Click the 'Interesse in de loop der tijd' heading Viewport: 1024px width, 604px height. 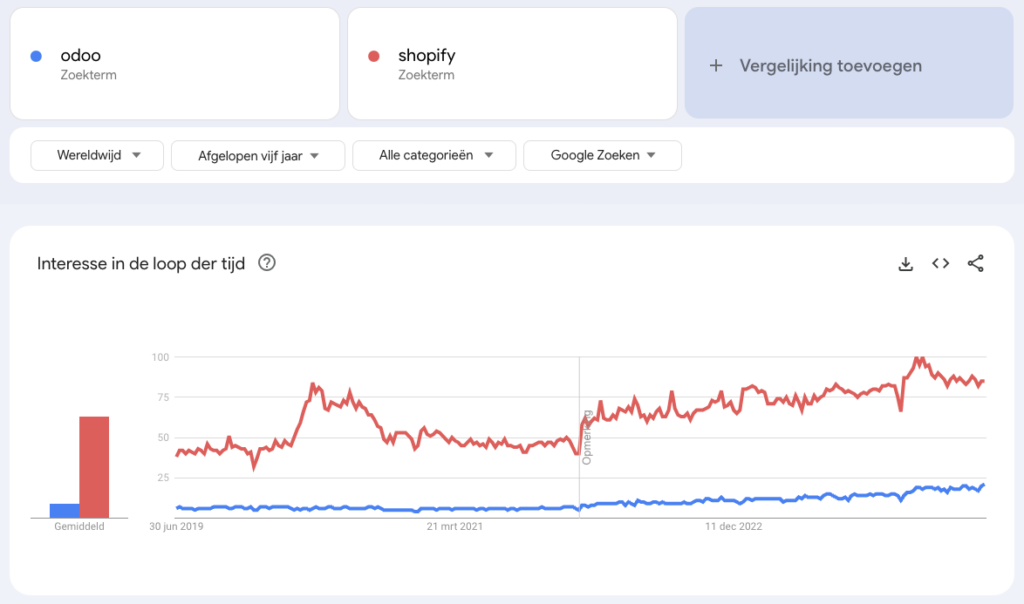[140, 263]
